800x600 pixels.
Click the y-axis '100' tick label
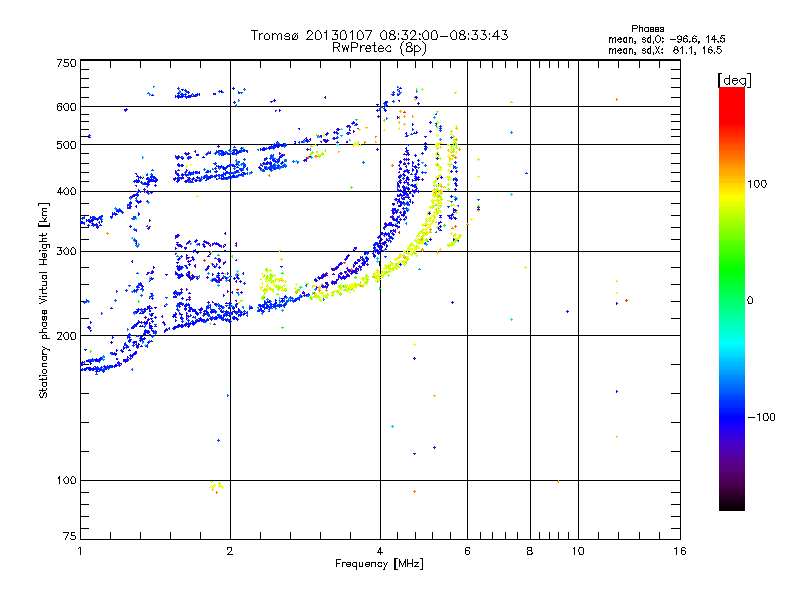66,480
